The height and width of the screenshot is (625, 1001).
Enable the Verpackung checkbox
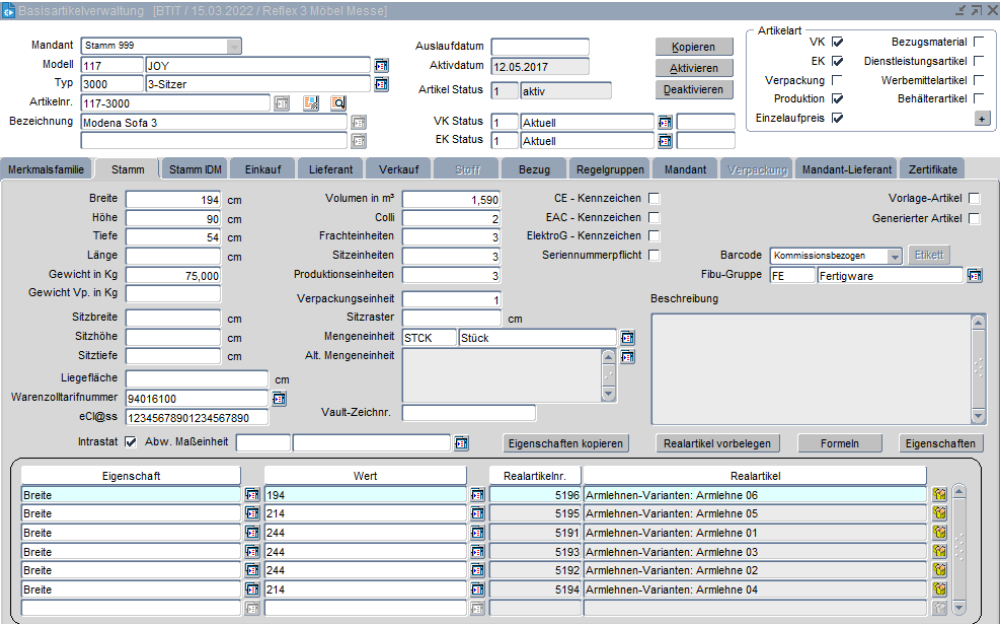click(x=837, y=80)
